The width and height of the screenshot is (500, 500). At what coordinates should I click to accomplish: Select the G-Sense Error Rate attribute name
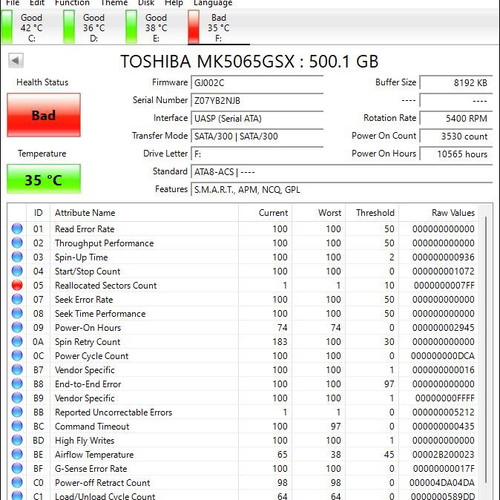coord(91,469)
